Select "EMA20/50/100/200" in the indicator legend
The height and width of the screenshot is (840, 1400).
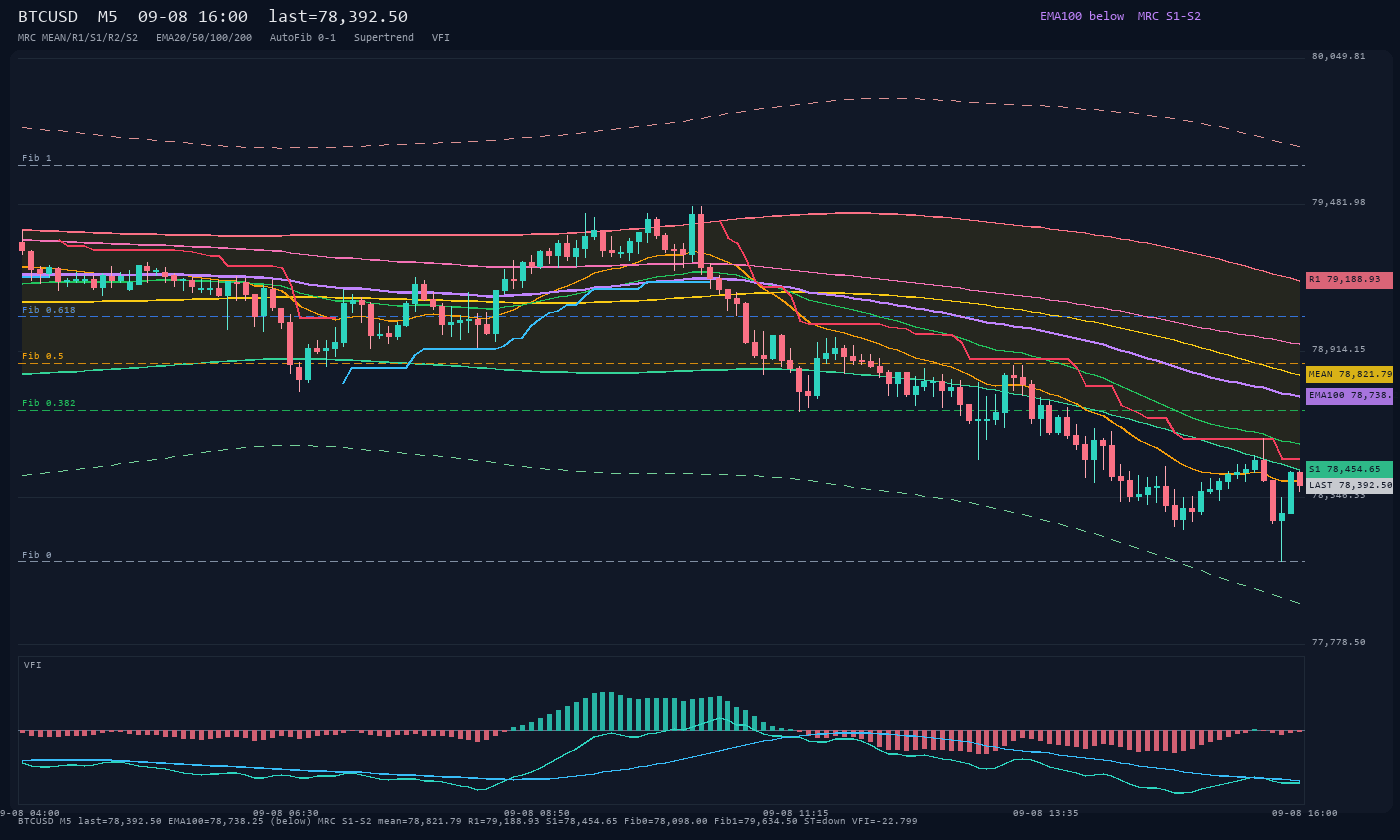[x=204, y=37]
